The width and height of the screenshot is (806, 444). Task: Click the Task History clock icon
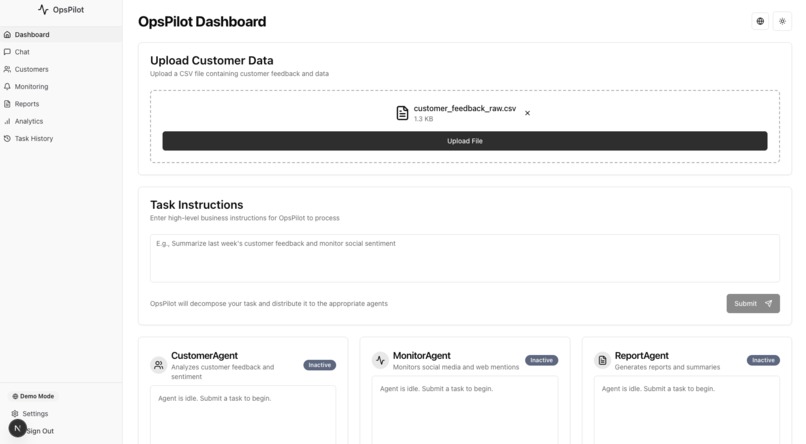click(7, 138)
